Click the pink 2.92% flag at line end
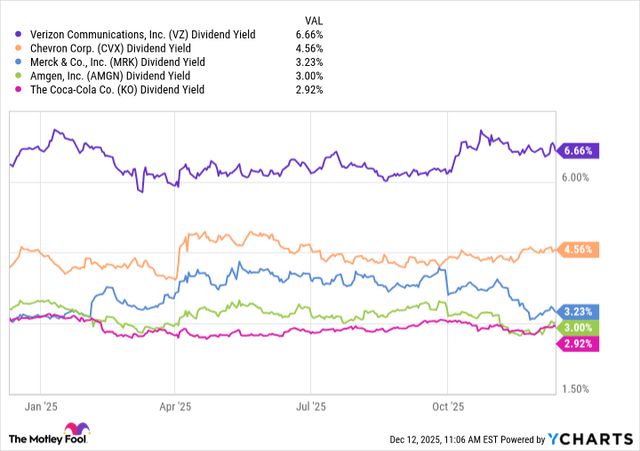The width and height of the screenshot is (640, 451). click(580, 343)
